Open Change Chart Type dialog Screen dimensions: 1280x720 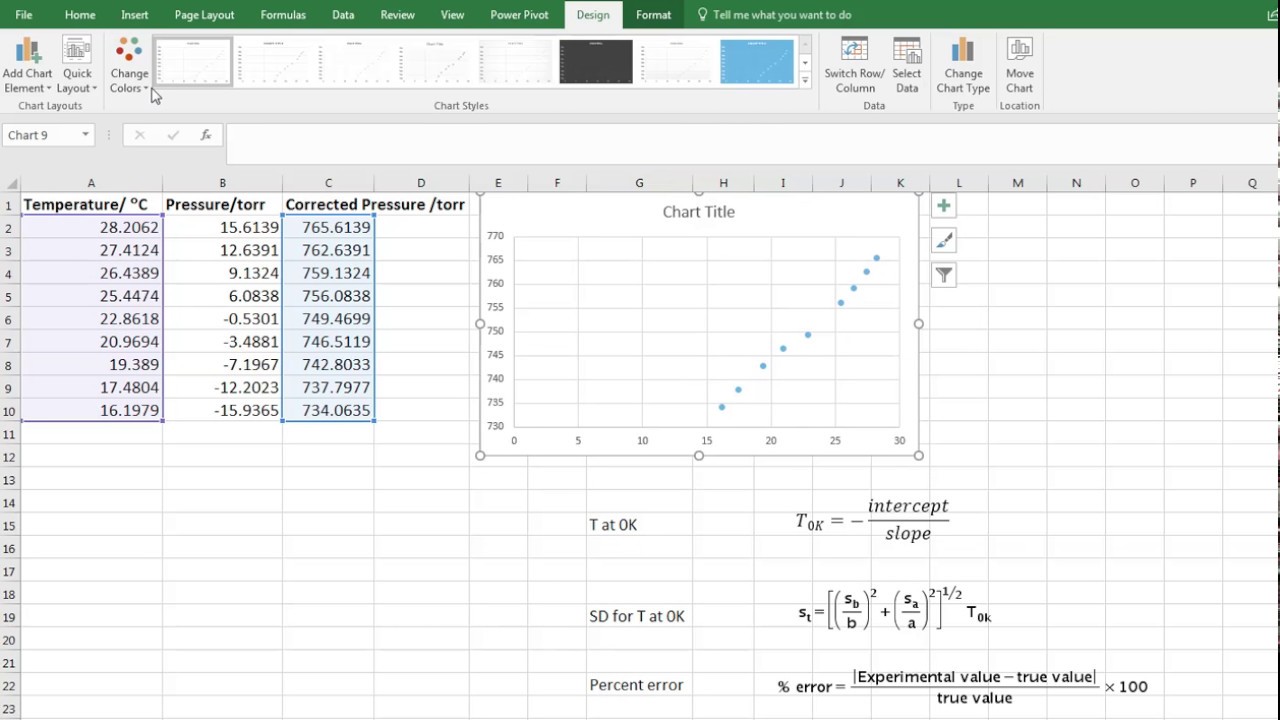point(963,66)
